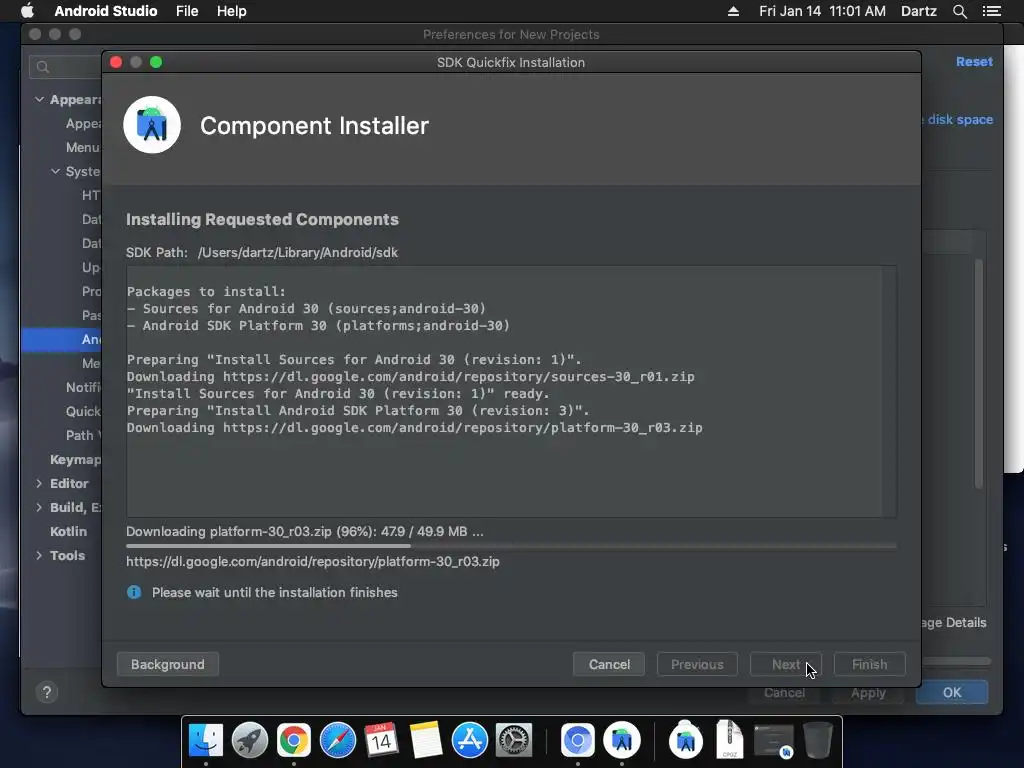
Task: Click OK in the Preferences window
Action: point(952,692)
